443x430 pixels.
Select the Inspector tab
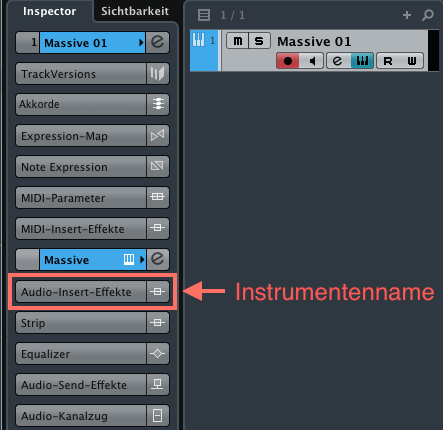point(49,11)
